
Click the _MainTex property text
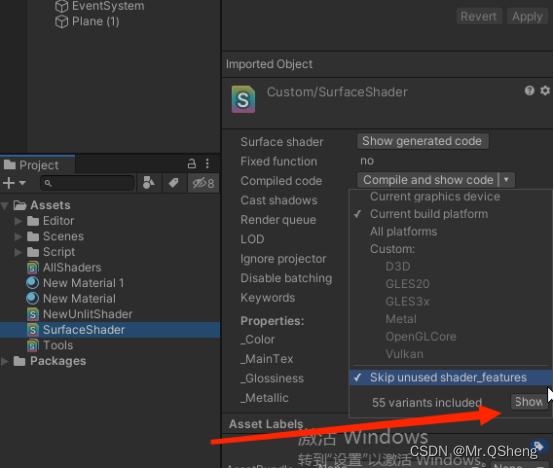[x=267, y=359]
